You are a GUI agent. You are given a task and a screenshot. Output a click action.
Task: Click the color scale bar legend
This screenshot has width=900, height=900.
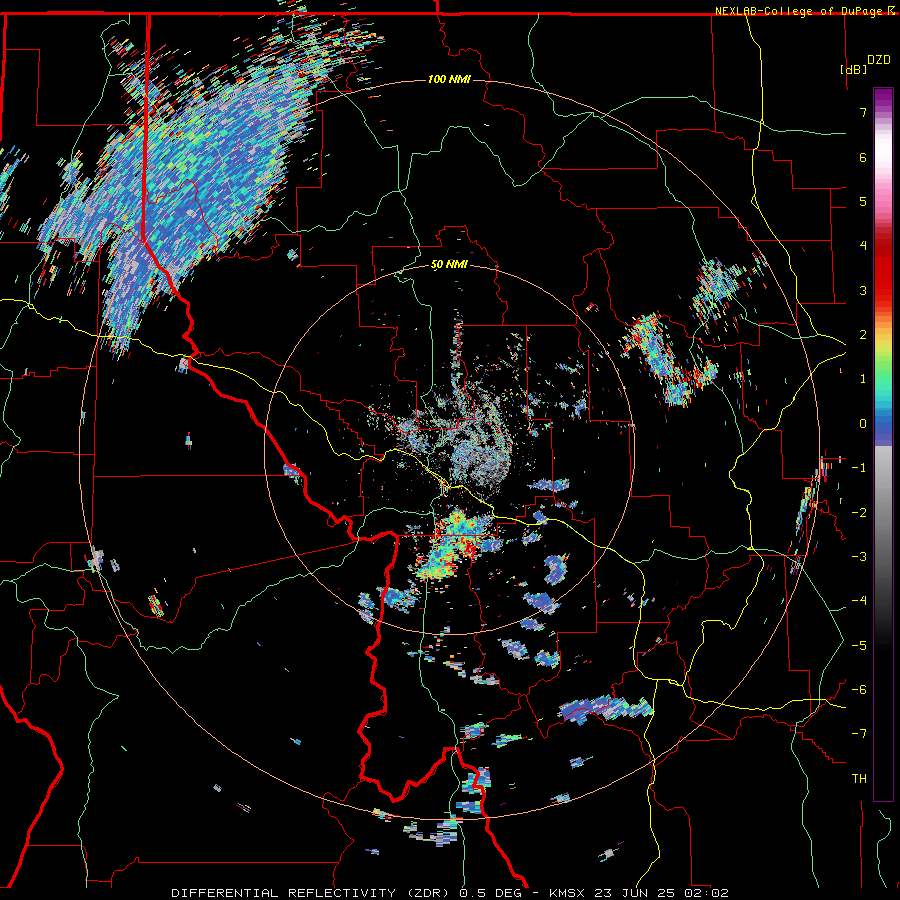click(x=883, y=444)
